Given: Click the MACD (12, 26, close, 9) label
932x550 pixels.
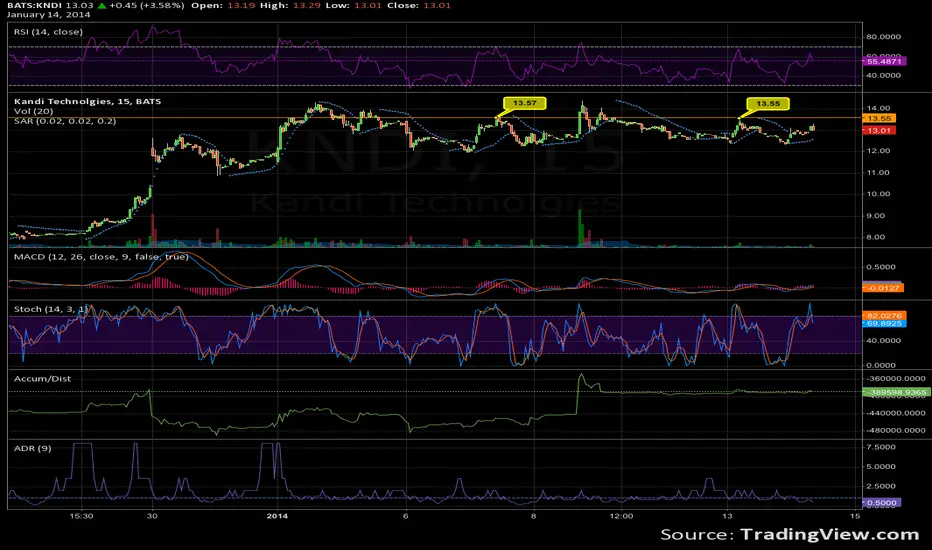Looking at the screenshot, I should [x=101, y=257].
